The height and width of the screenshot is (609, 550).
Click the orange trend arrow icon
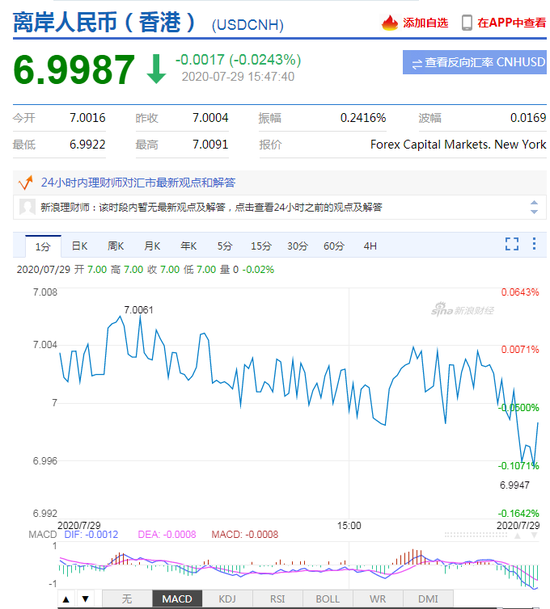point(26,182)
